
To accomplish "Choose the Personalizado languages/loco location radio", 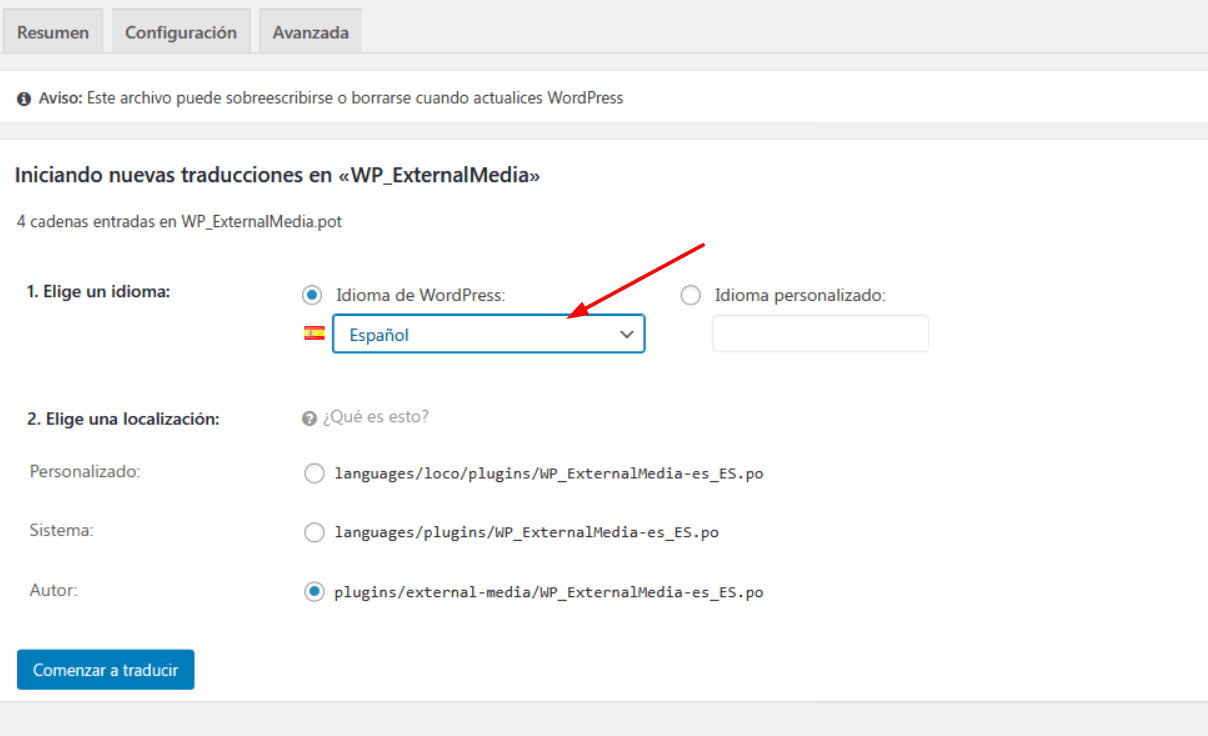I will click(x=314, y=474).
